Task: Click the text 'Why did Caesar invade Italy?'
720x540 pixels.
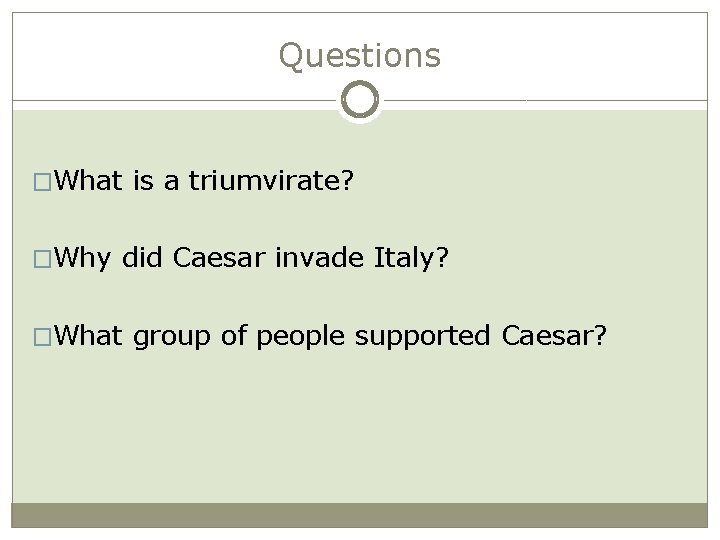Action: click(251, 258)
